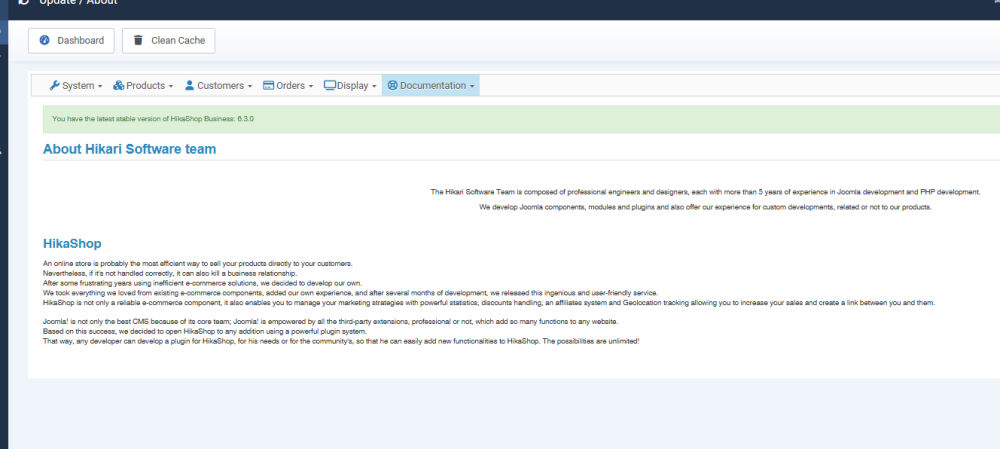
Task: Click the line starting "Nevertheless, if it's not handled"
Action: coord(170,273)
